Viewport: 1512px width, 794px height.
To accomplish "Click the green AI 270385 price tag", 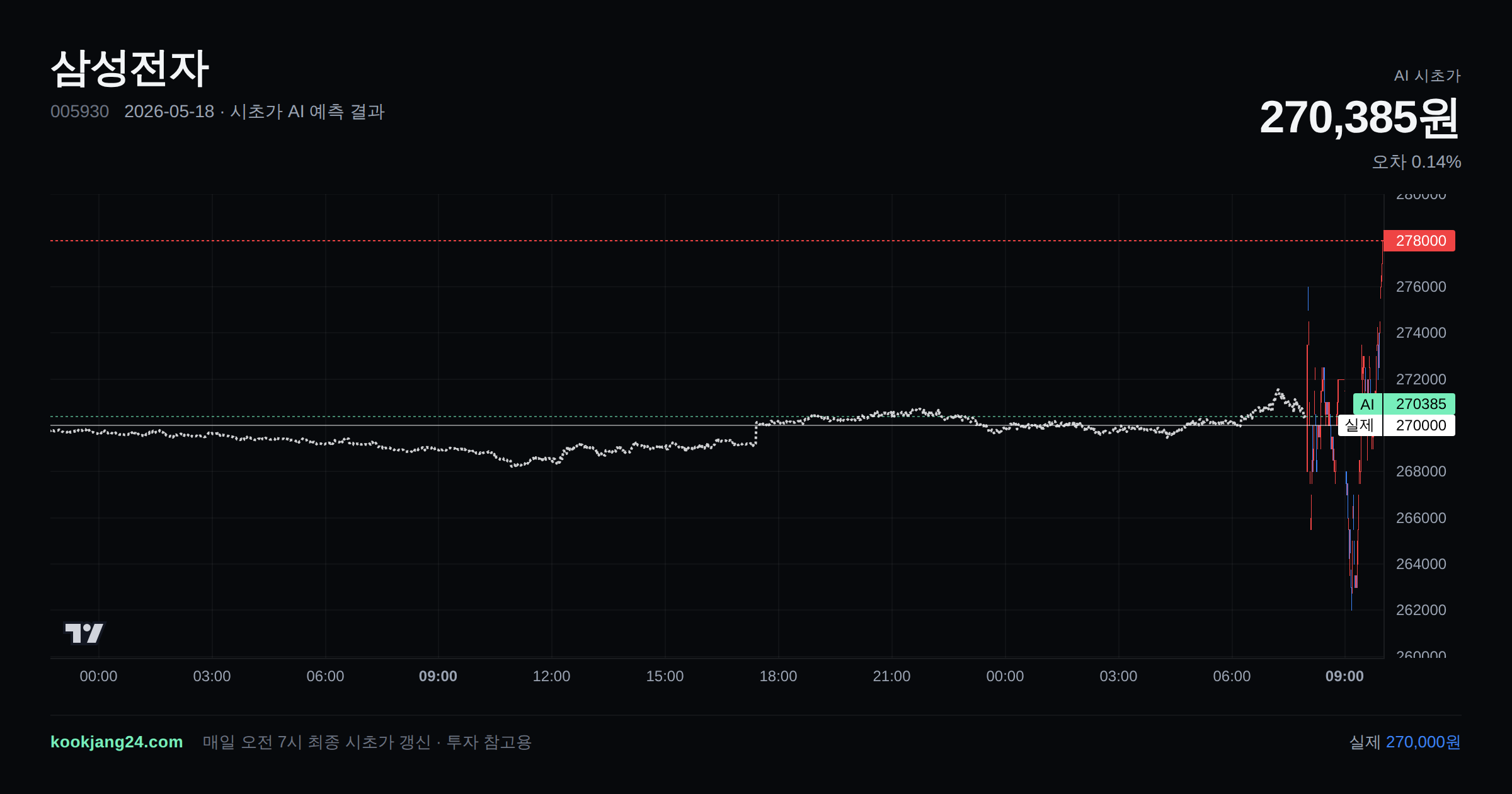I will point(1404,404).
